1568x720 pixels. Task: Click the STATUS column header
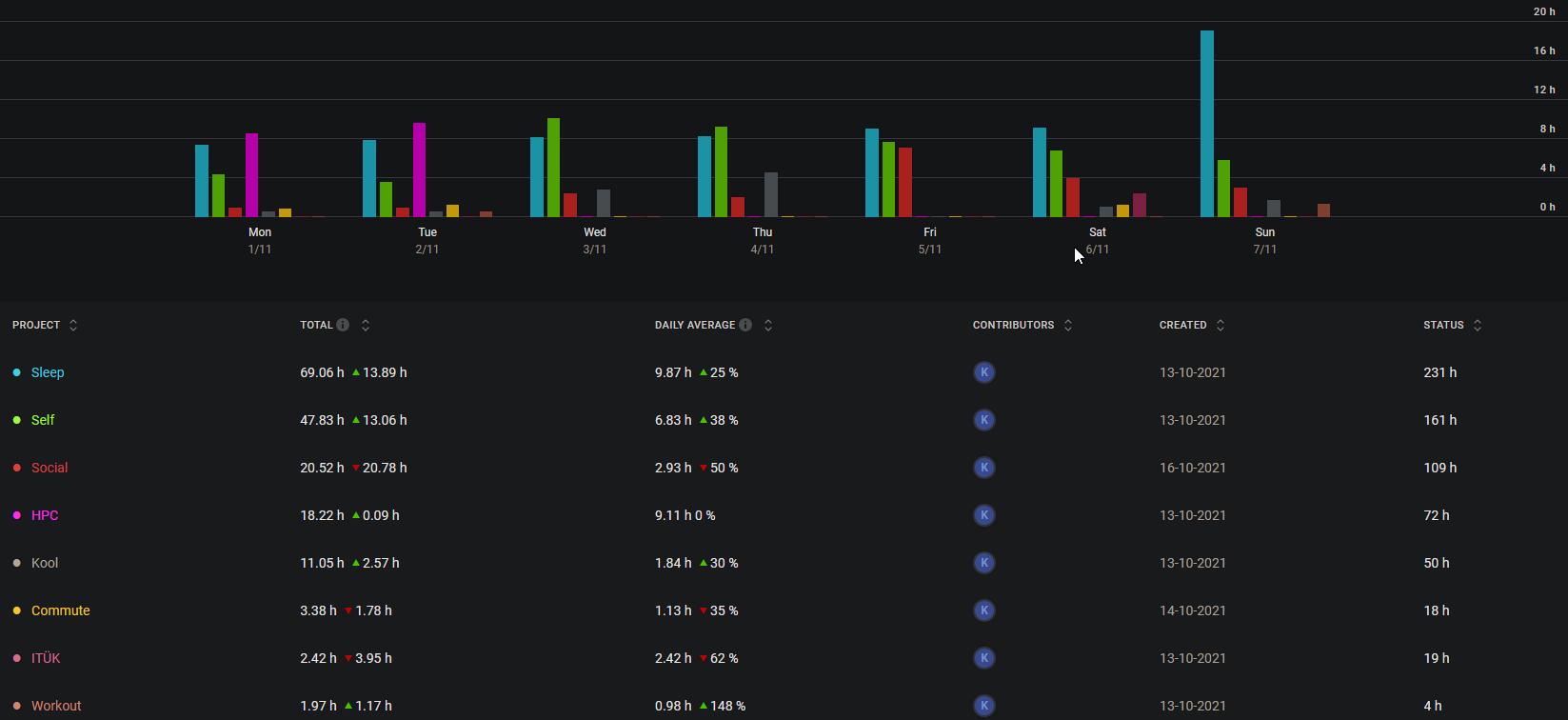point(1443,325)
